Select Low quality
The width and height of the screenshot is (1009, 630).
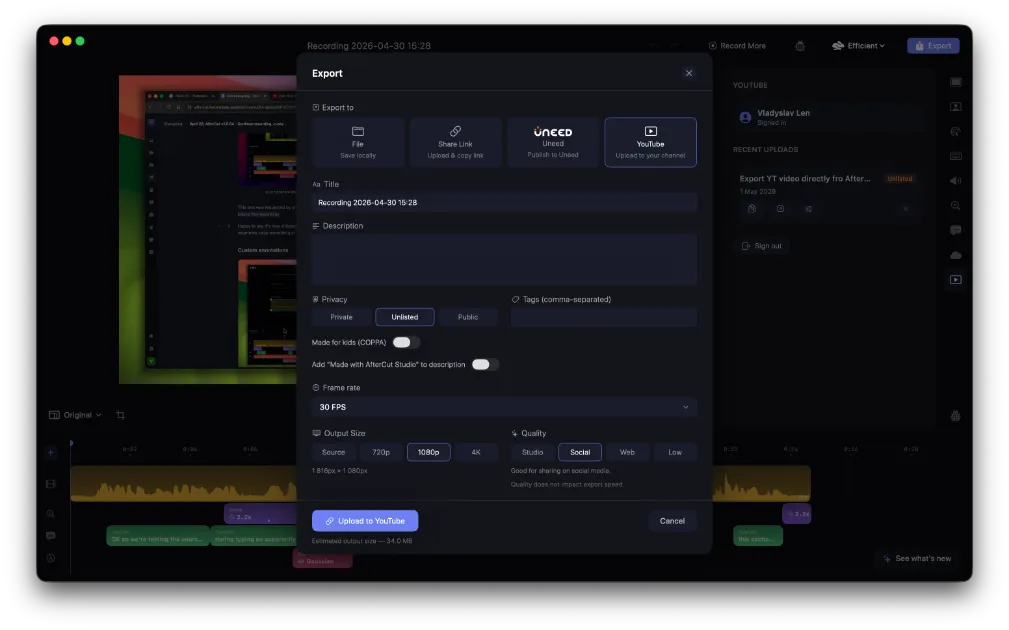[x=674, y=452]
